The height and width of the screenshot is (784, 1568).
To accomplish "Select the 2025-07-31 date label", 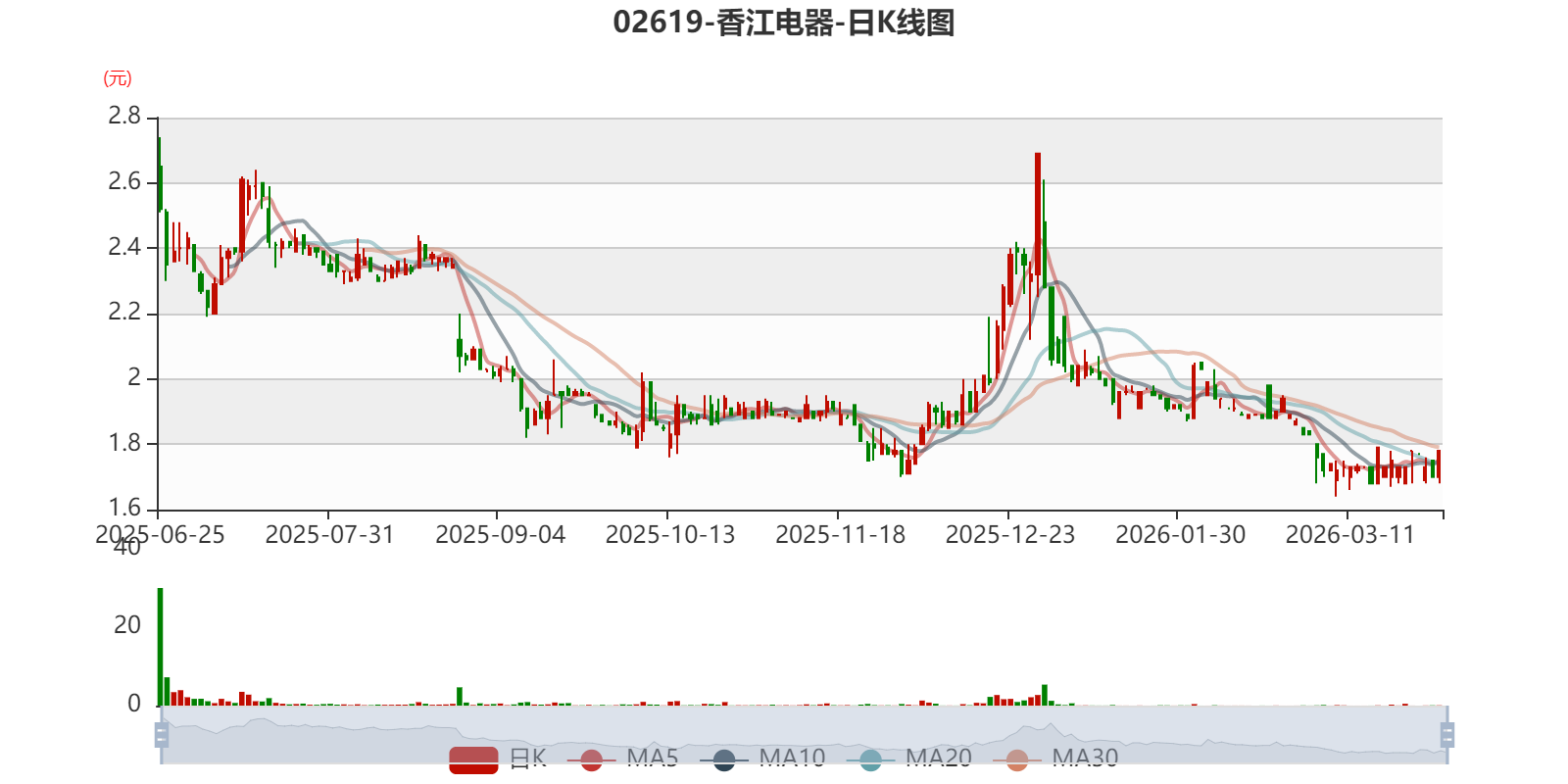I will tap(329, 535).
